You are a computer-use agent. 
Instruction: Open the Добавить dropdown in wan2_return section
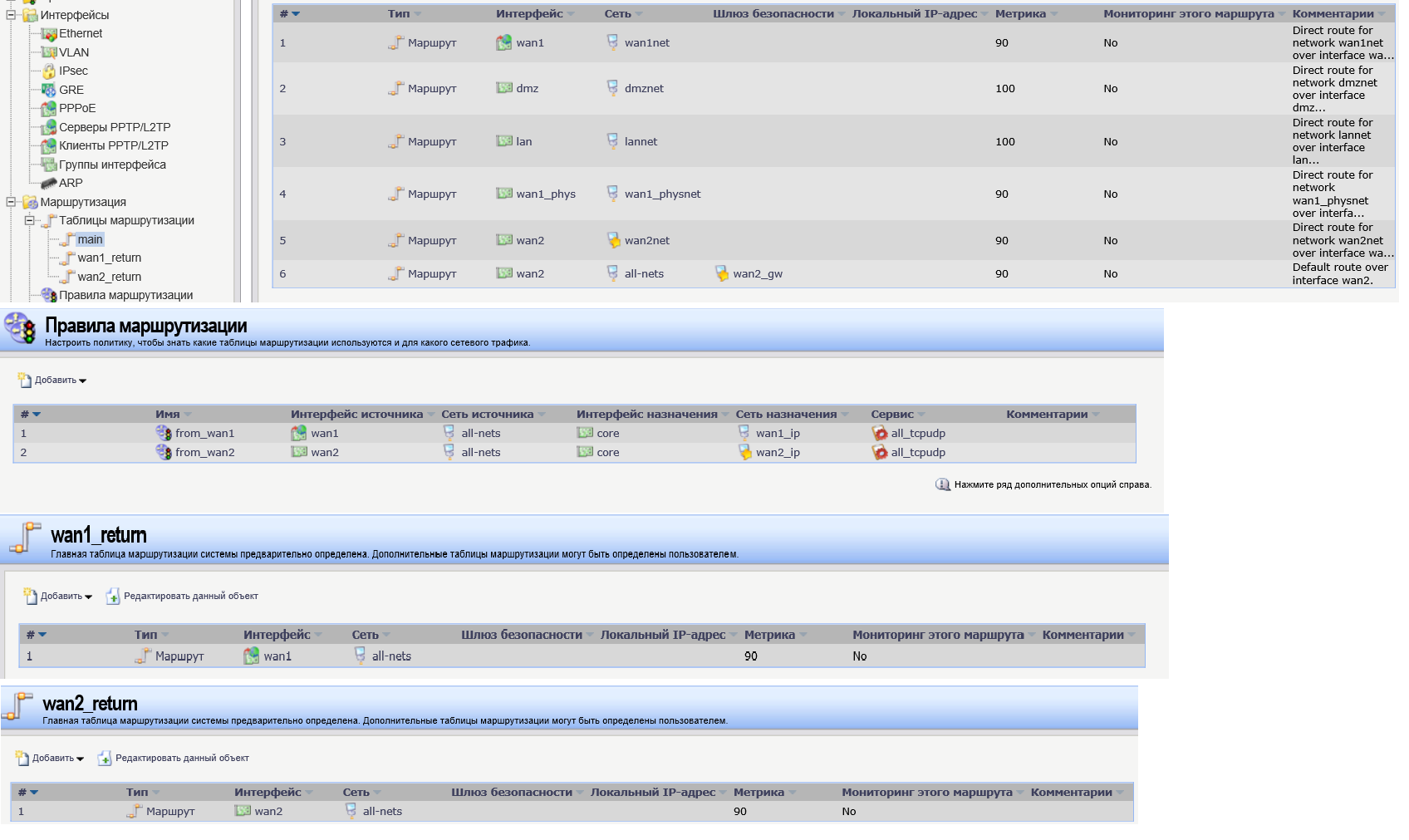pyautogui.click(x=50, y=759)
